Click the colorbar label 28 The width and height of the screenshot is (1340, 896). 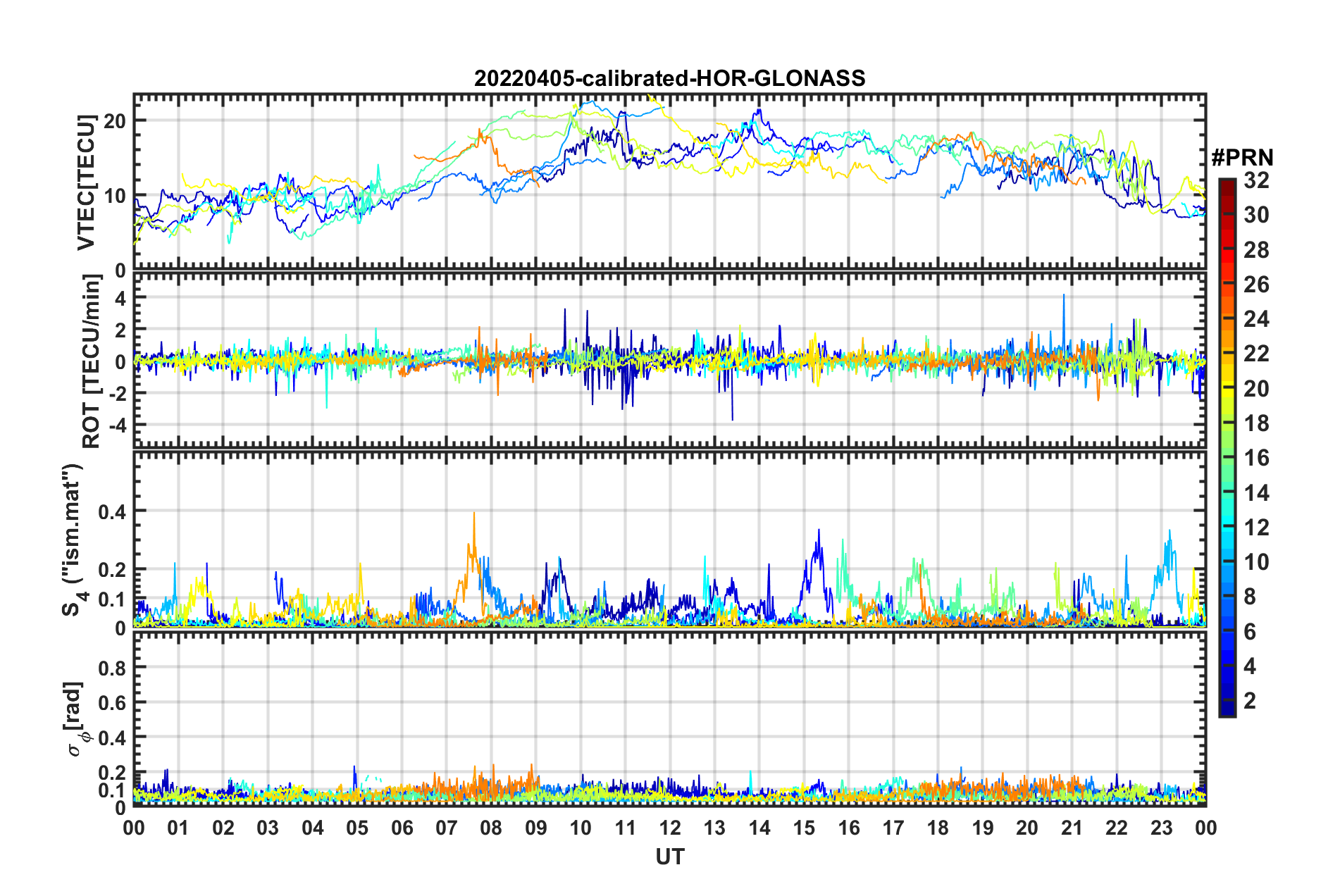[x=1256, y=250]
